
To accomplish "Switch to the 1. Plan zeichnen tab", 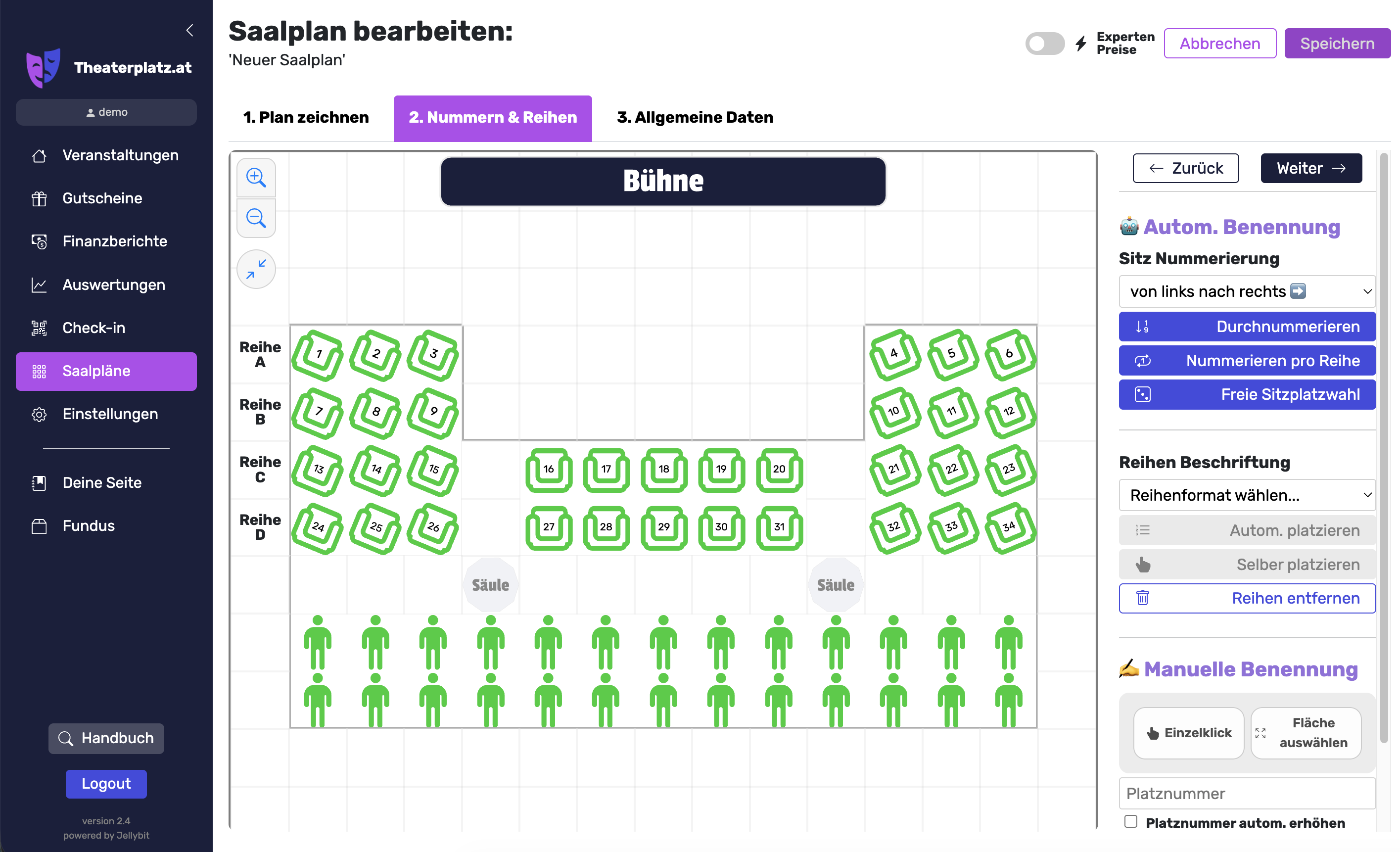I will 306,118.
